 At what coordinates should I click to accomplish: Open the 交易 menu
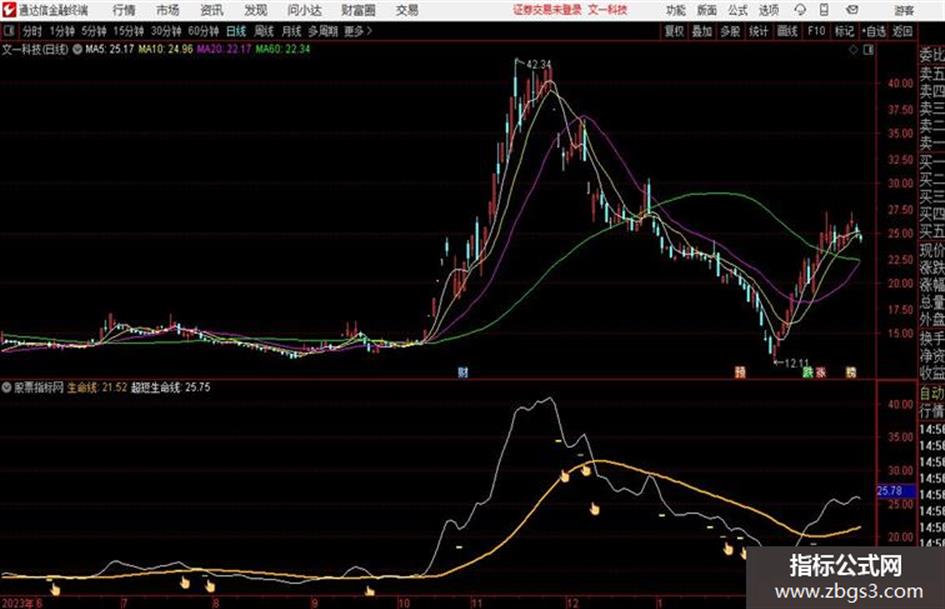tap(407, 10)
